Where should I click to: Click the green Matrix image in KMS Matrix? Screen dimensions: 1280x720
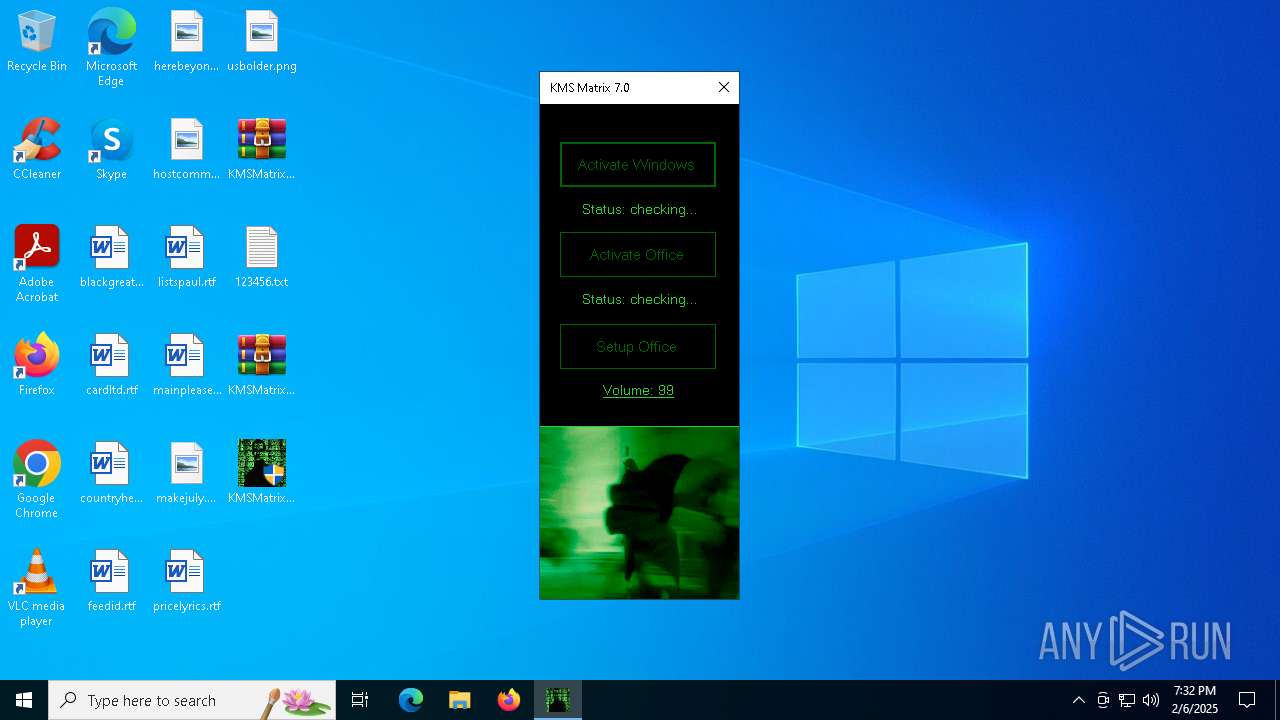tap(639, 513)
